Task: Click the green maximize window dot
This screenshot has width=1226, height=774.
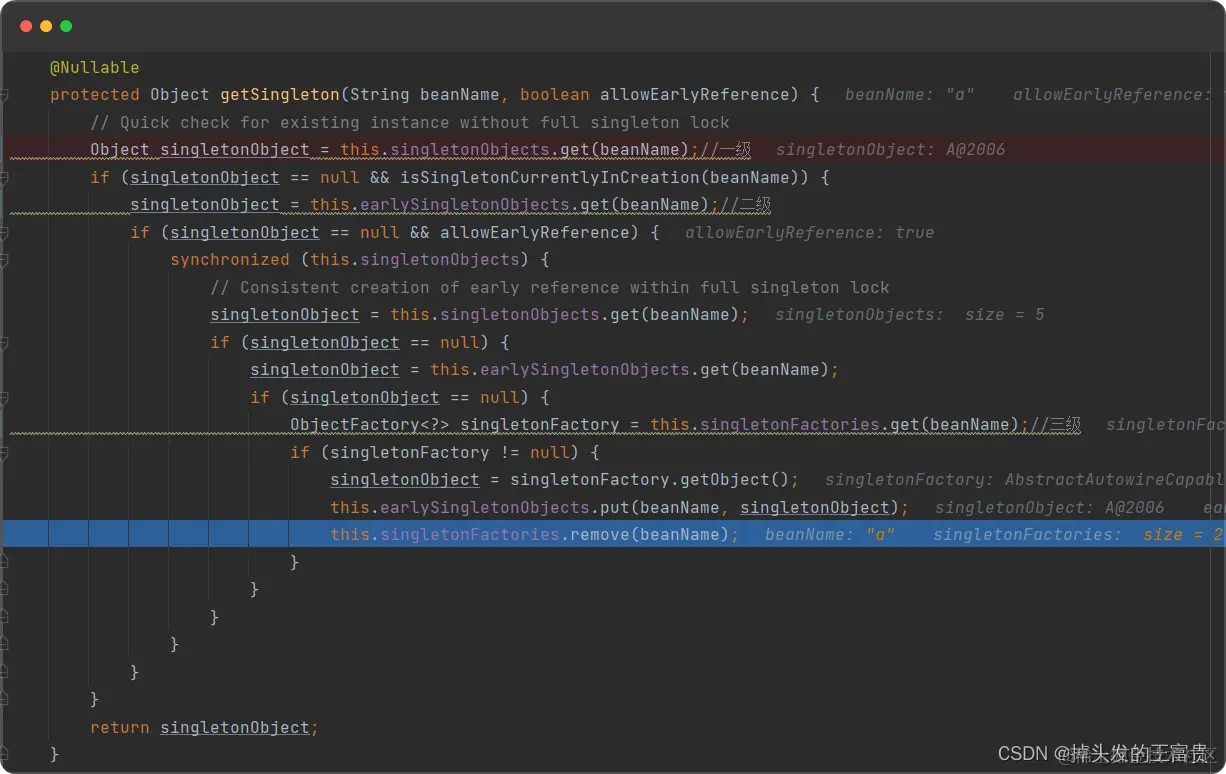Action: click(x=66, y=26)
